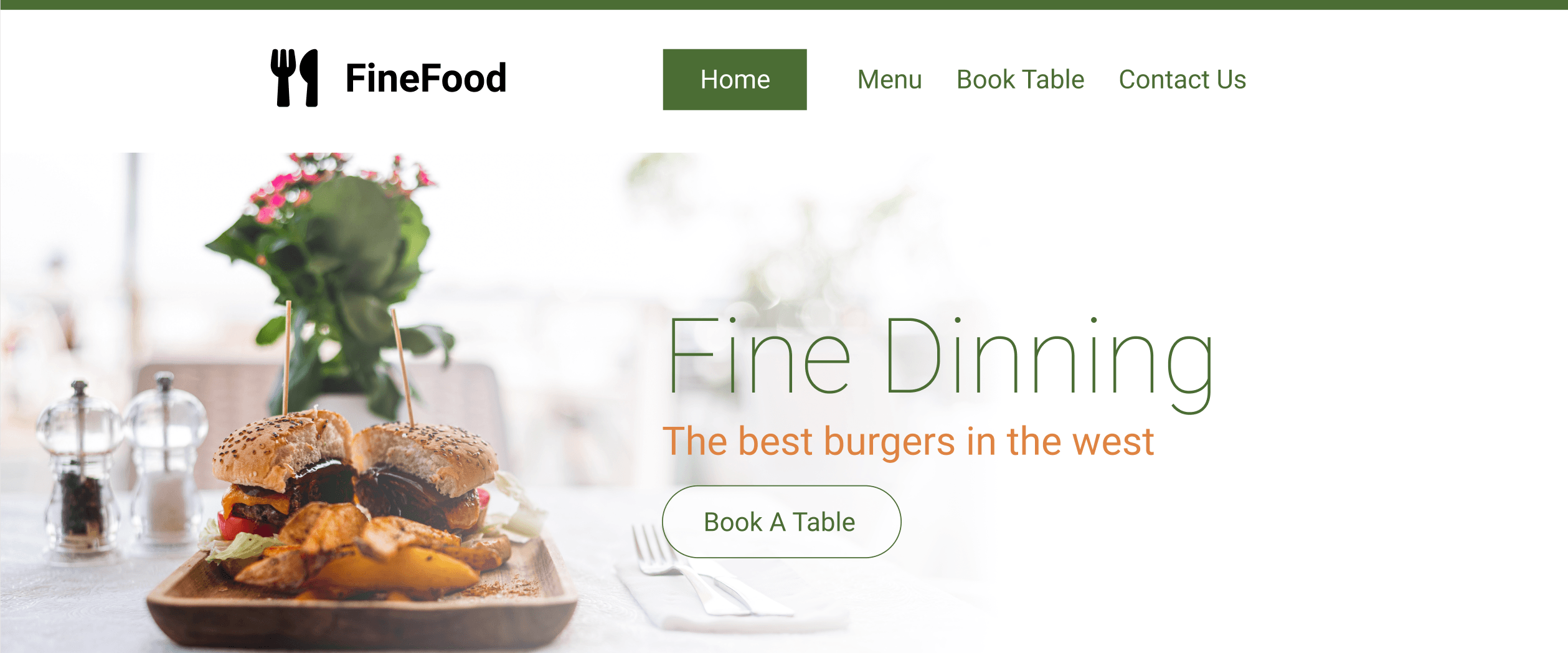Screen dimensions: 1568x653
Task: Click the green bar above the header
Action: click(784, 4)
